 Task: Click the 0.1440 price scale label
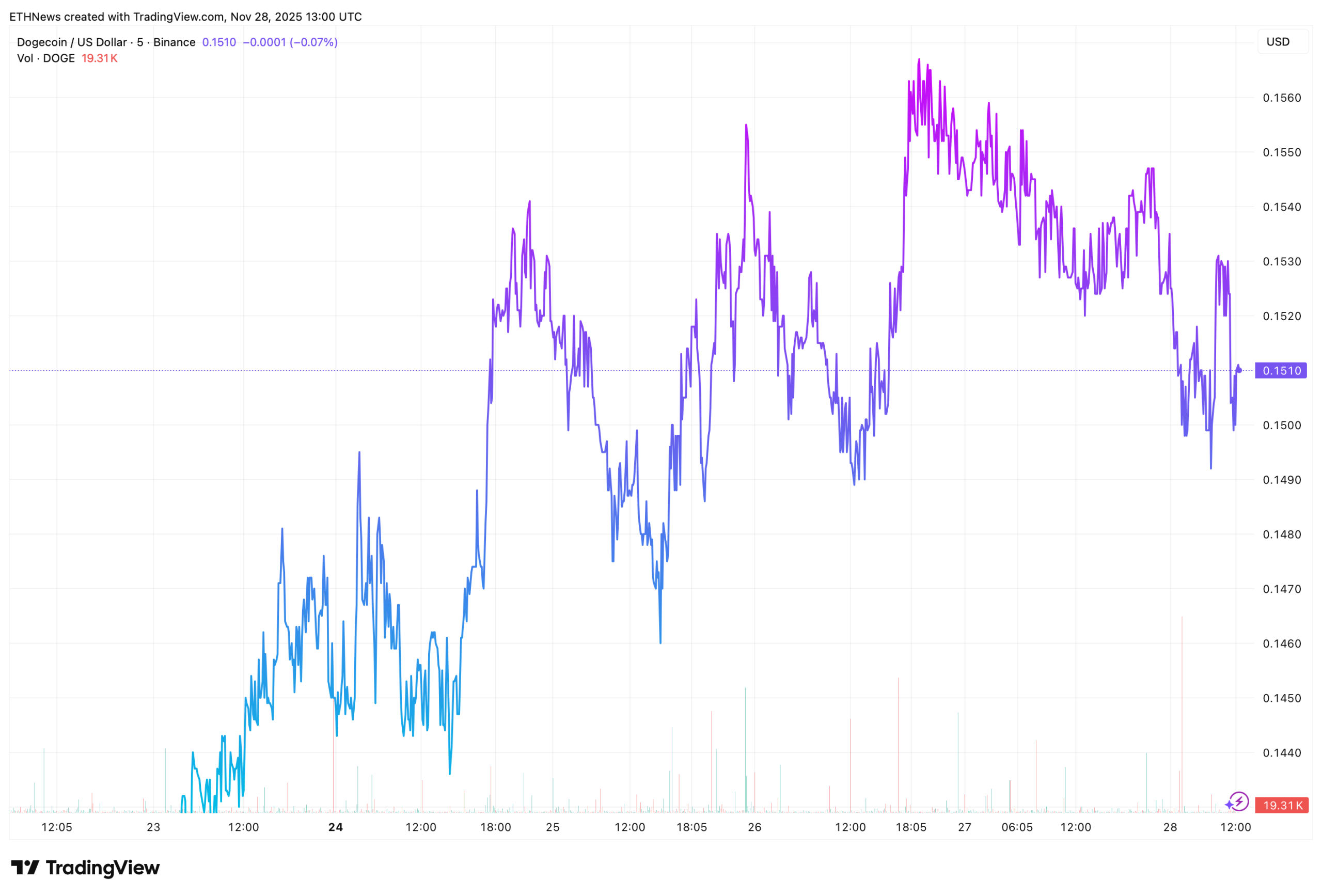coord(1282,752)
